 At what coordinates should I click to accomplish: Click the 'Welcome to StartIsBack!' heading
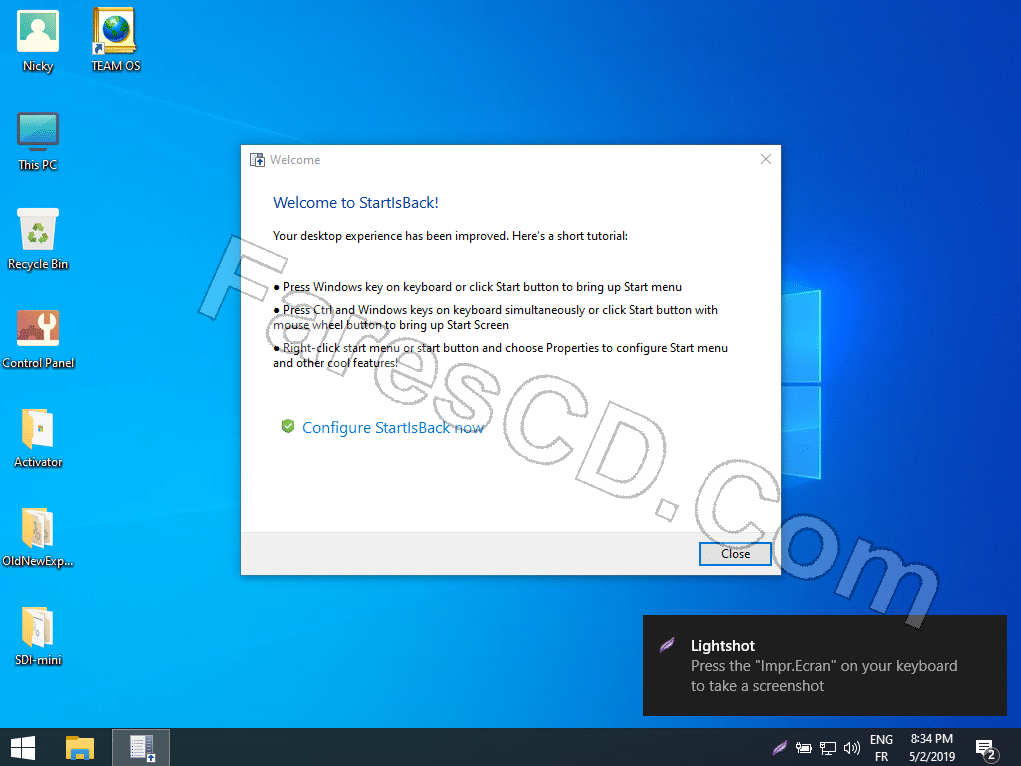click(x=356, y=203)
